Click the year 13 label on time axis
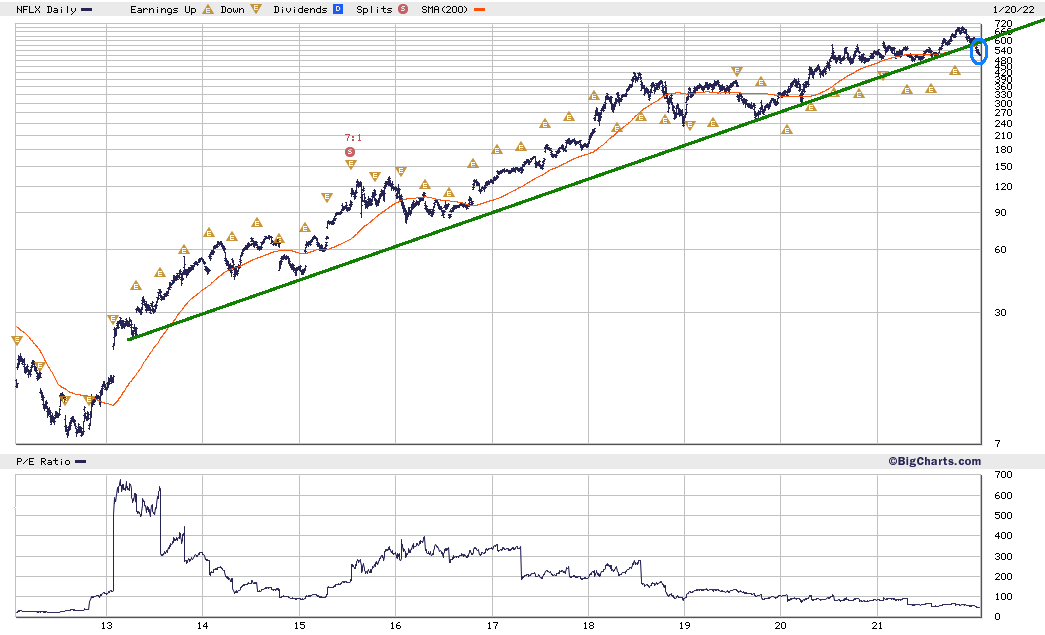1045x635 pixels. tap(107, 626)
